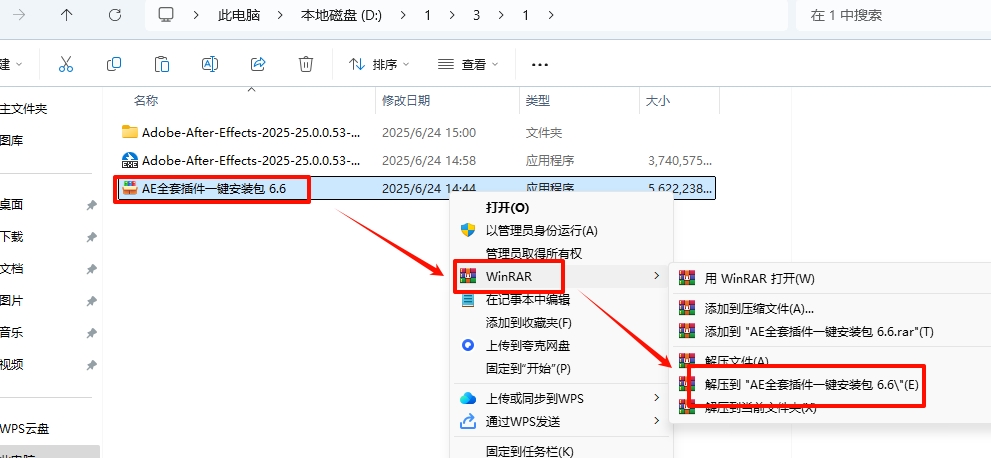Open 文档 in the sidebar

click(x=11, y=269)
